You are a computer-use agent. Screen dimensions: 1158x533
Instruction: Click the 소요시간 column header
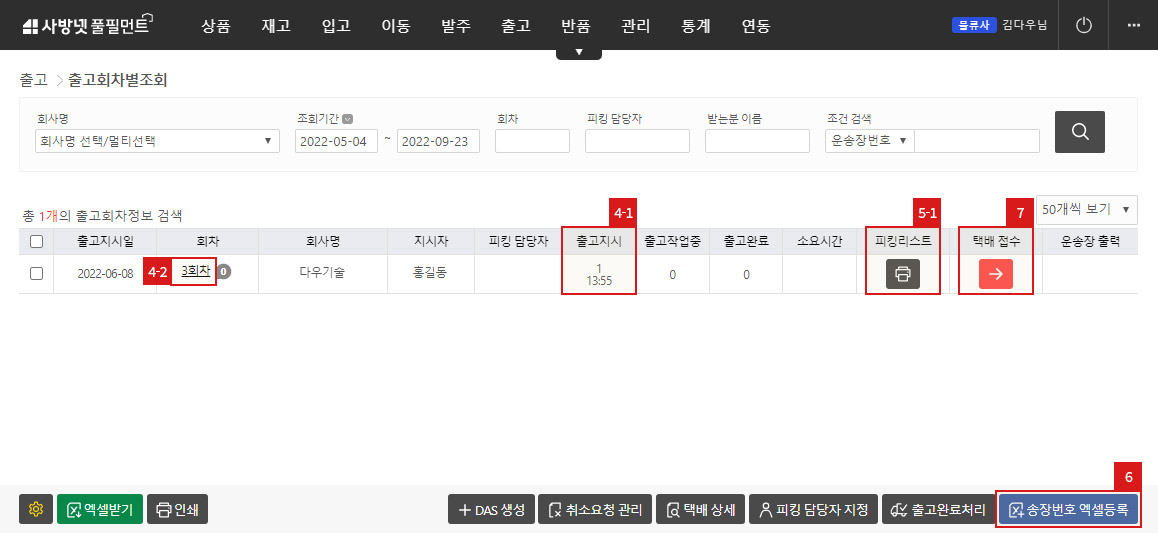point(820,241)
